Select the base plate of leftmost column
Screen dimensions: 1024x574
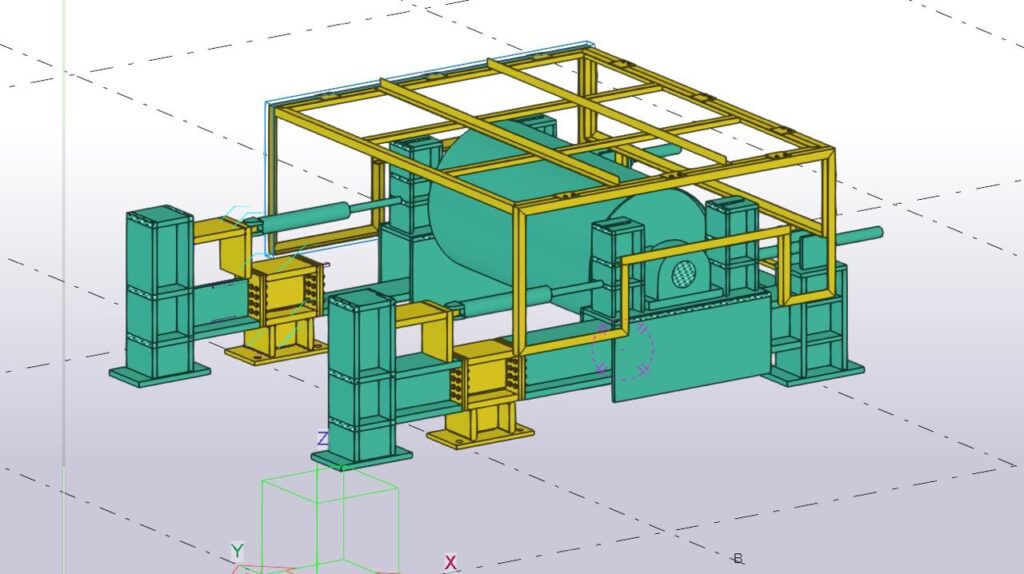point(160,373)
